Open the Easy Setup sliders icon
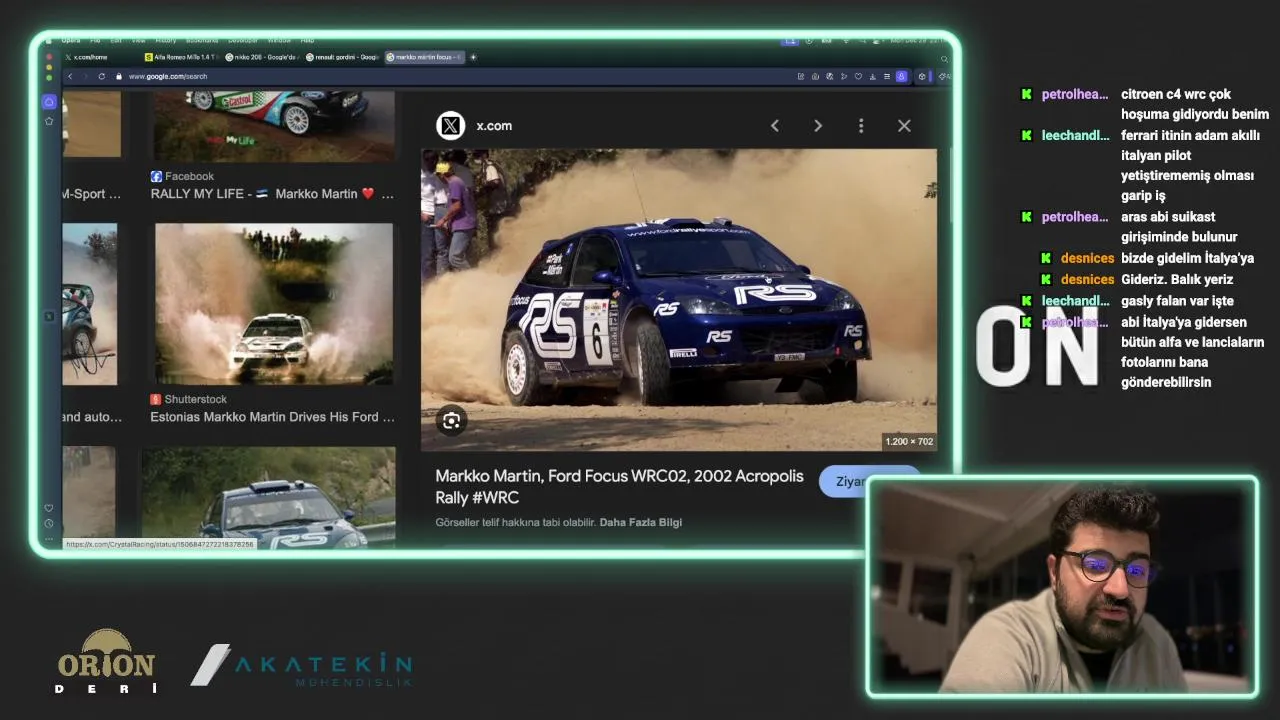The width and height of the screenshot is (1280, 720). click(887, 76)
